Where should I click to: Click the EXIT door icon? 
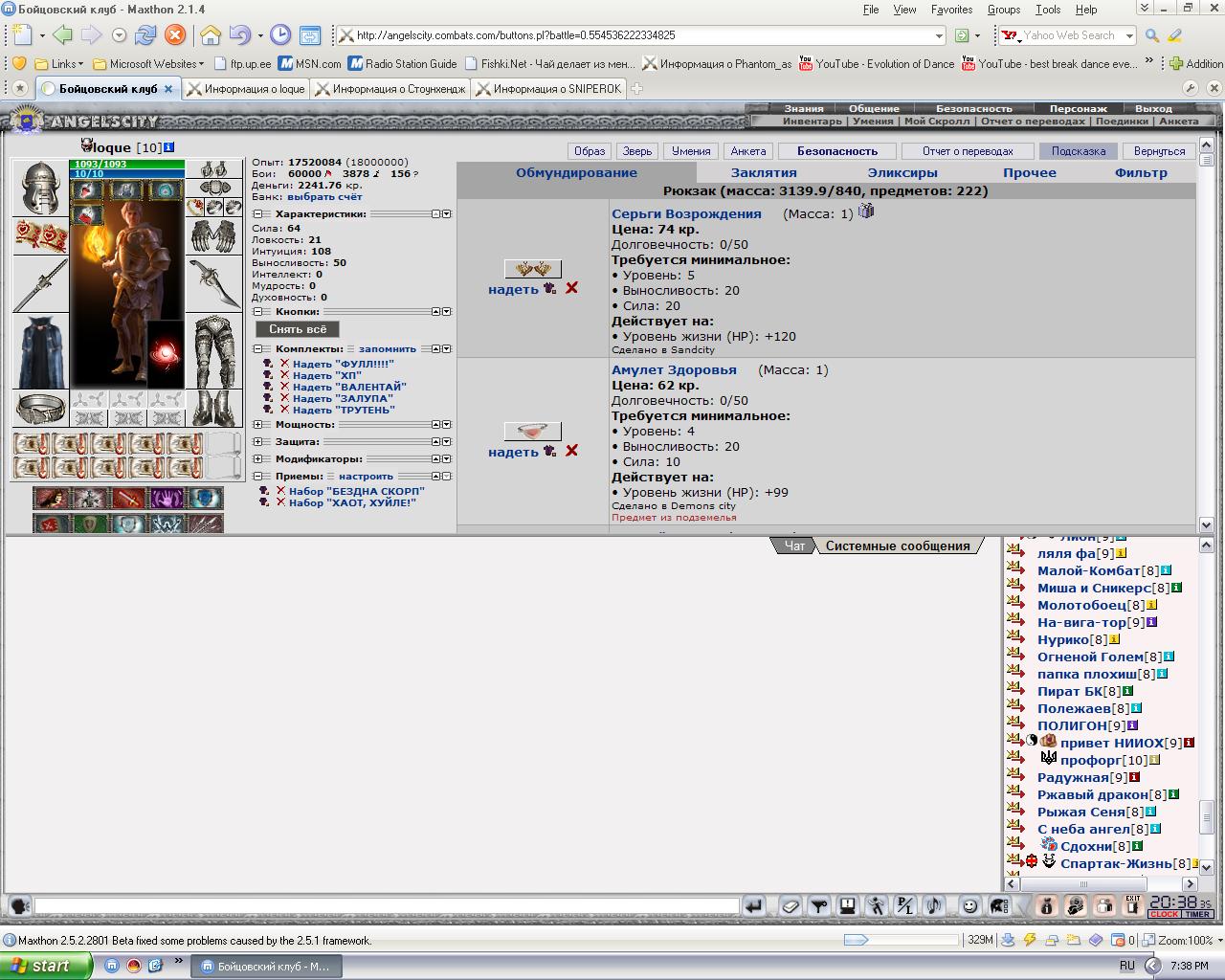[1133, 905]
